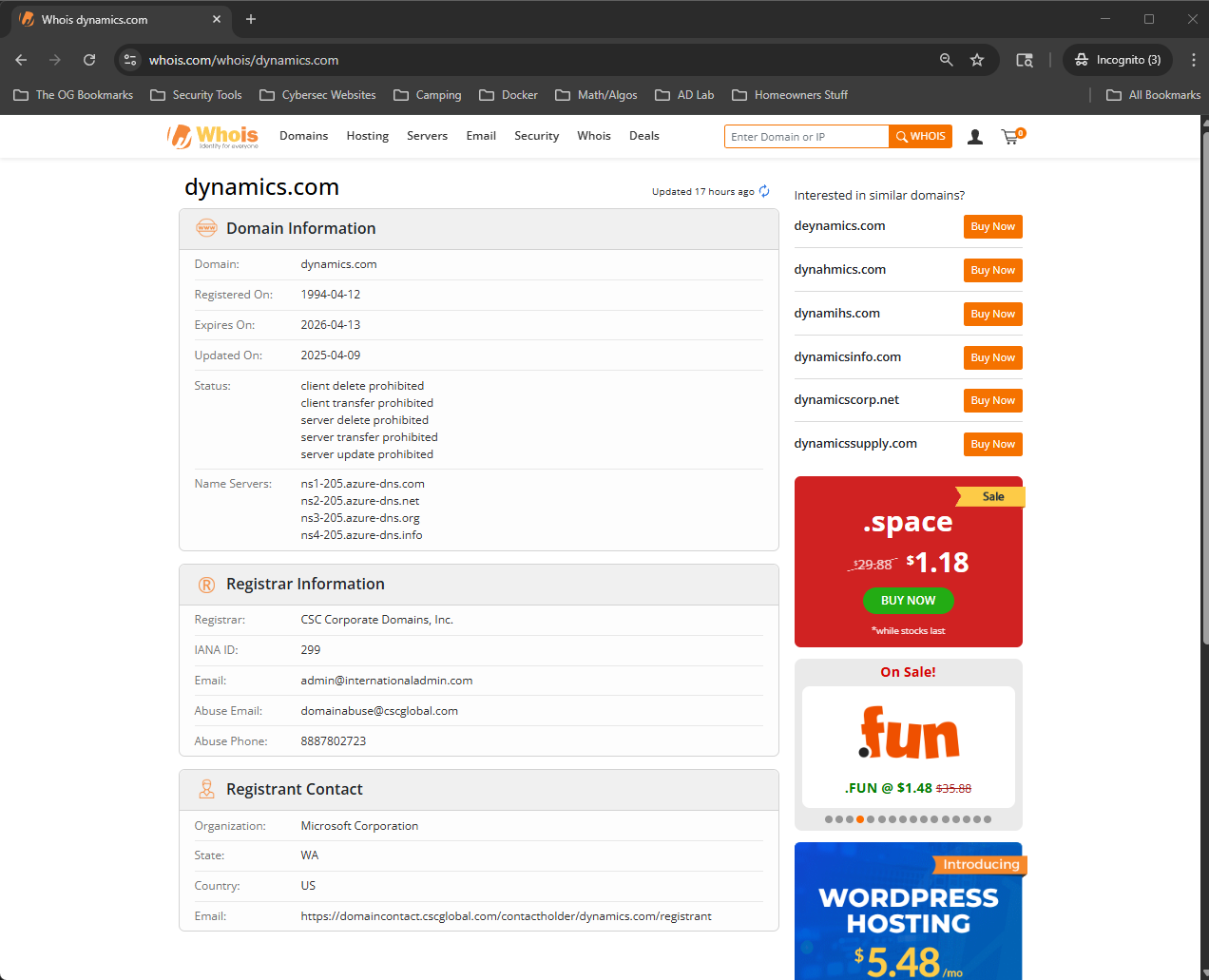
Task: Expand the All Bookmarks menu
Action: [x=1153, y=94]
